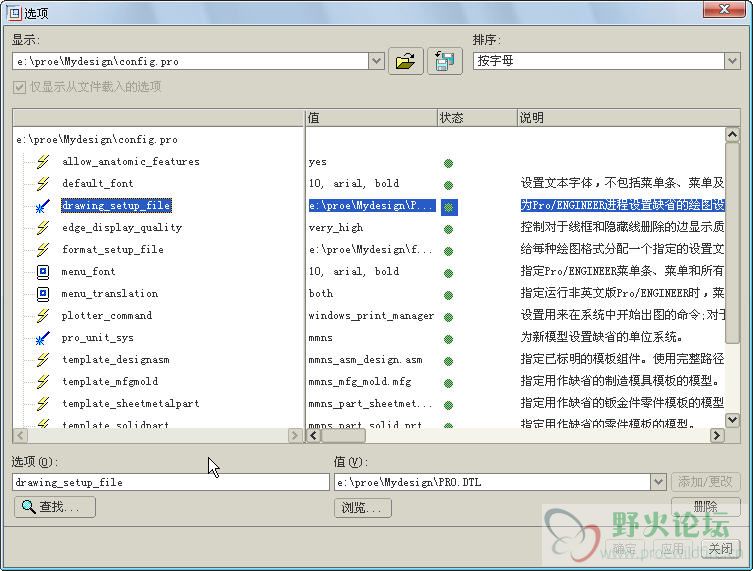
Task: Click the wand icon beside pro_unit_sys
Action: click(x=43, y=338)
